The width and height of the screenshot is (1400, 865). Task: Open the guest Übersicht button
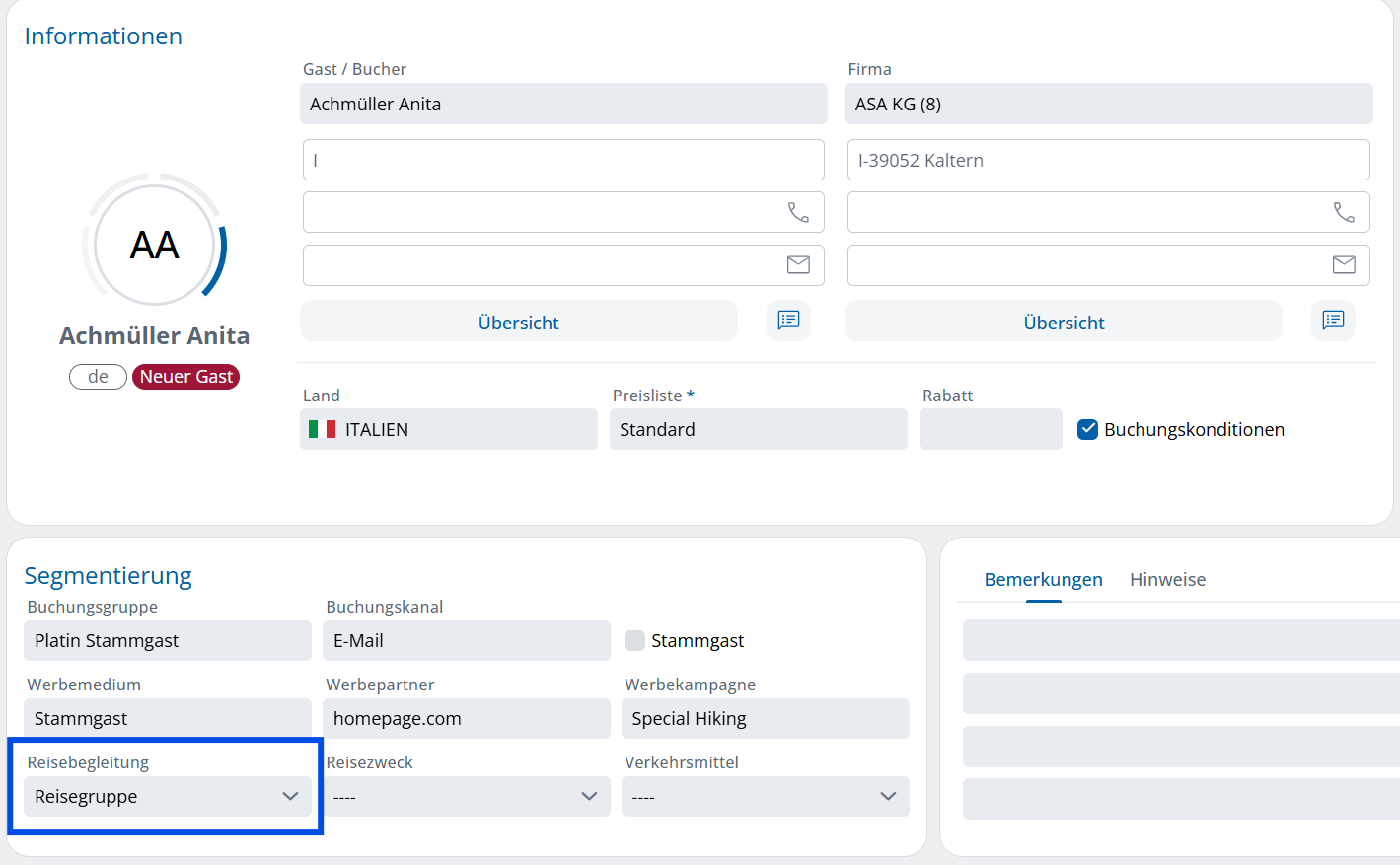pyautogui.click(x=518, y=323)
